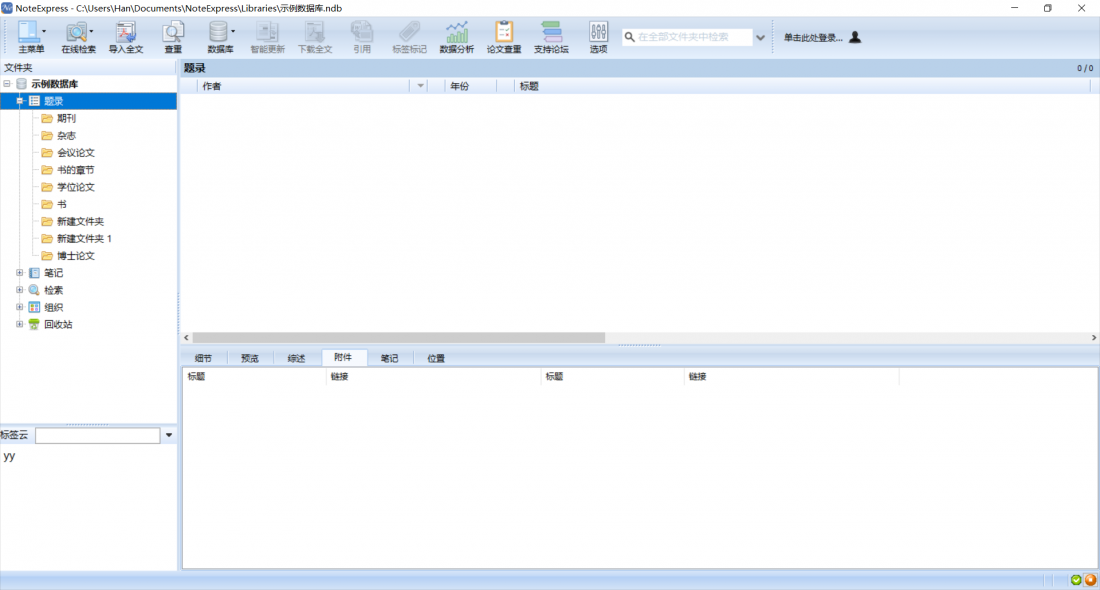This screenshot has width=1100, height=590.
Task: Open the column dropdown arrow after 作者
Action: (420, 86)
